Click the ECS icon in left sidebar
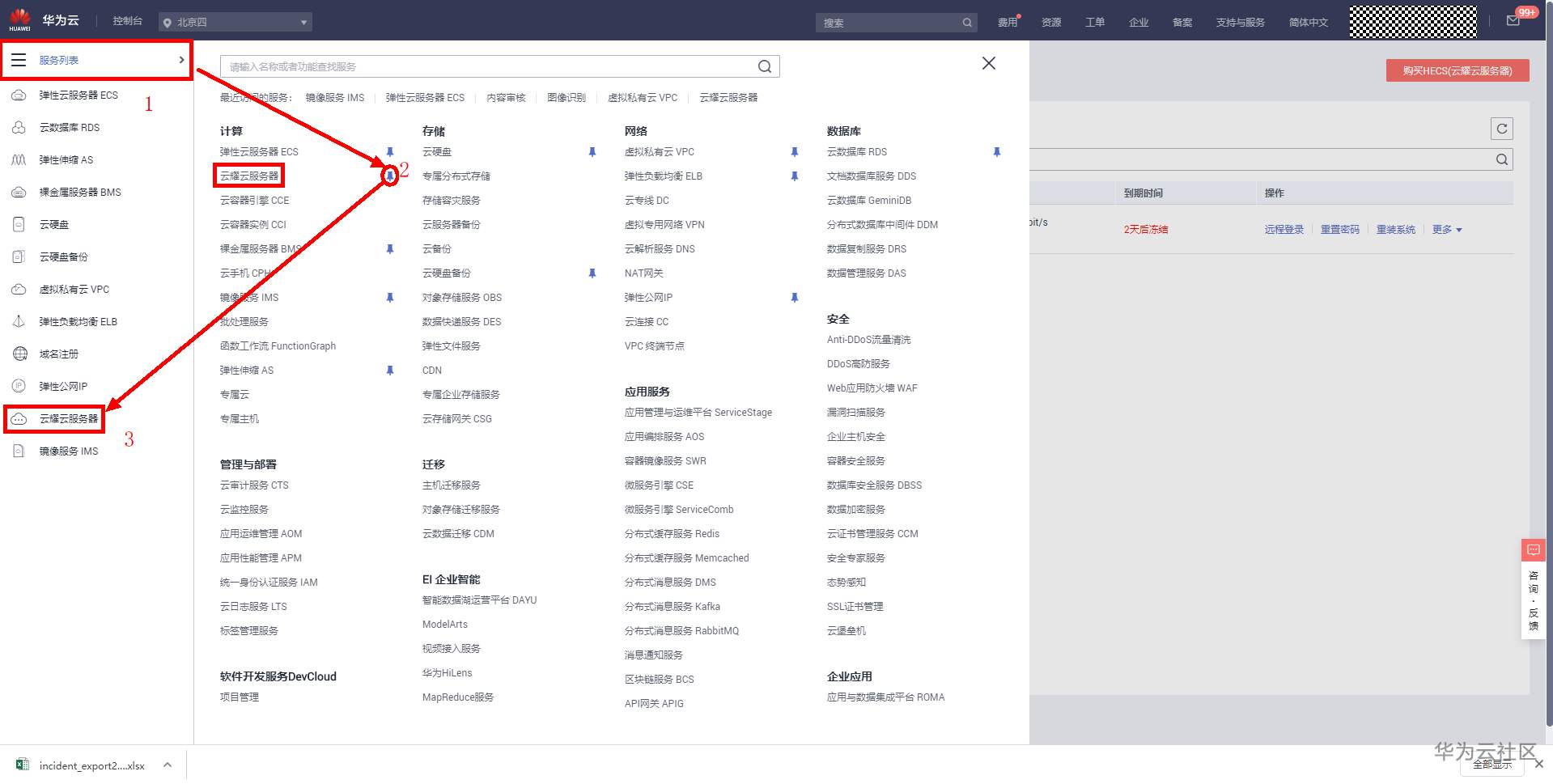This screenshot has height=784, width=1553. tap(19, 95)
